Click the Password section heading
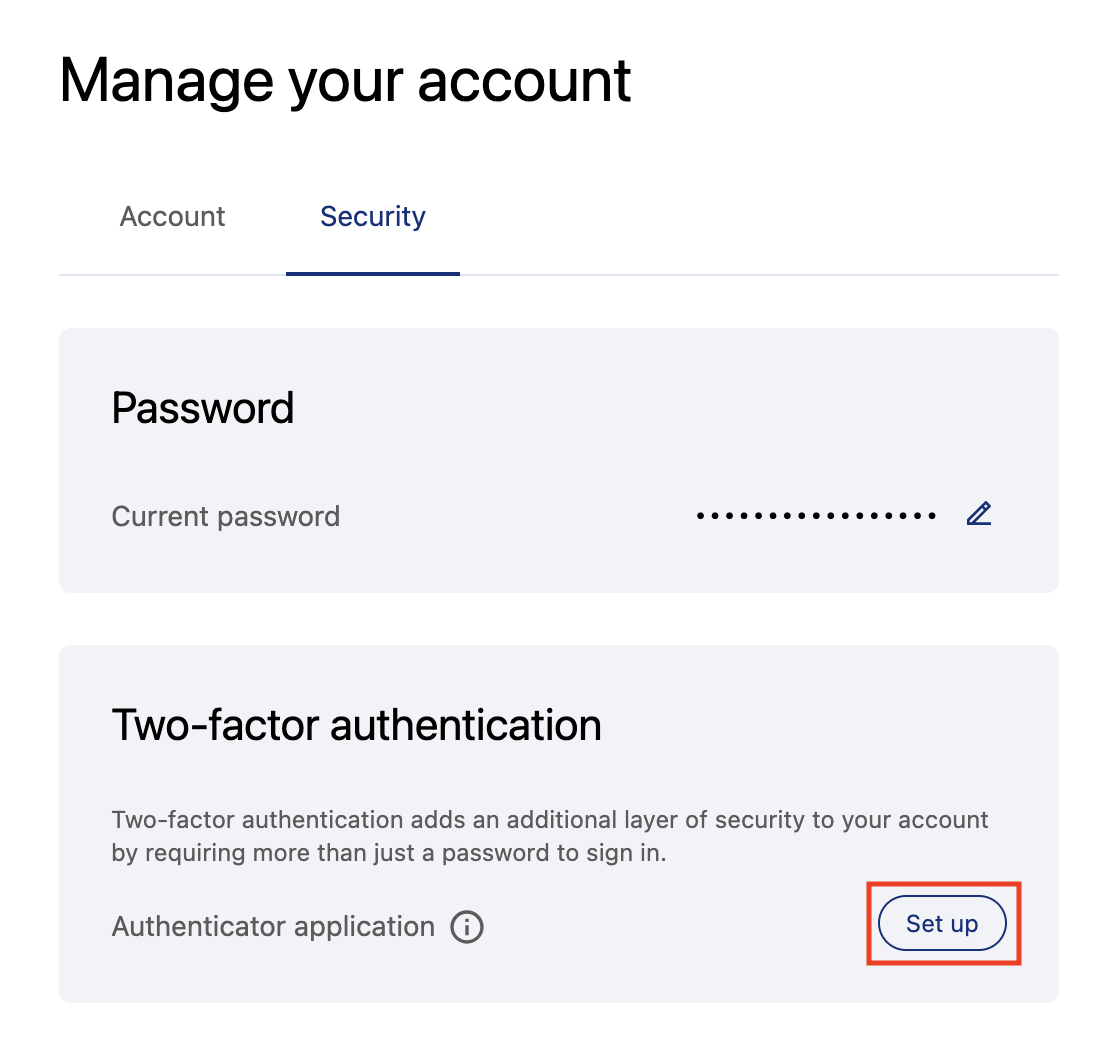Screen dimensions: 1114x1054 pos(203,408)
